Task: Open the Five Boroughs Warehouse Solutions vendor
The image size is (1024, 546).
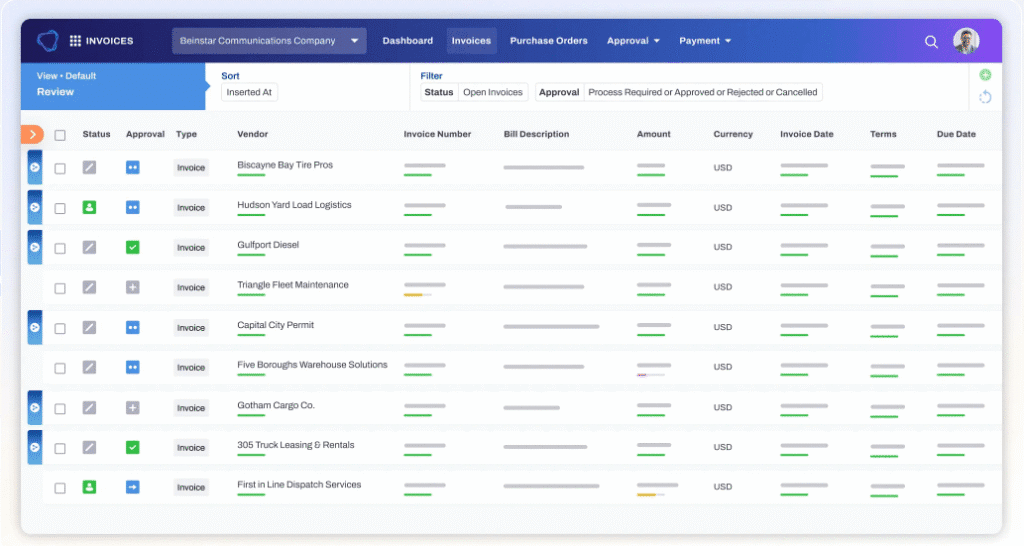Action: pos(312,364)
